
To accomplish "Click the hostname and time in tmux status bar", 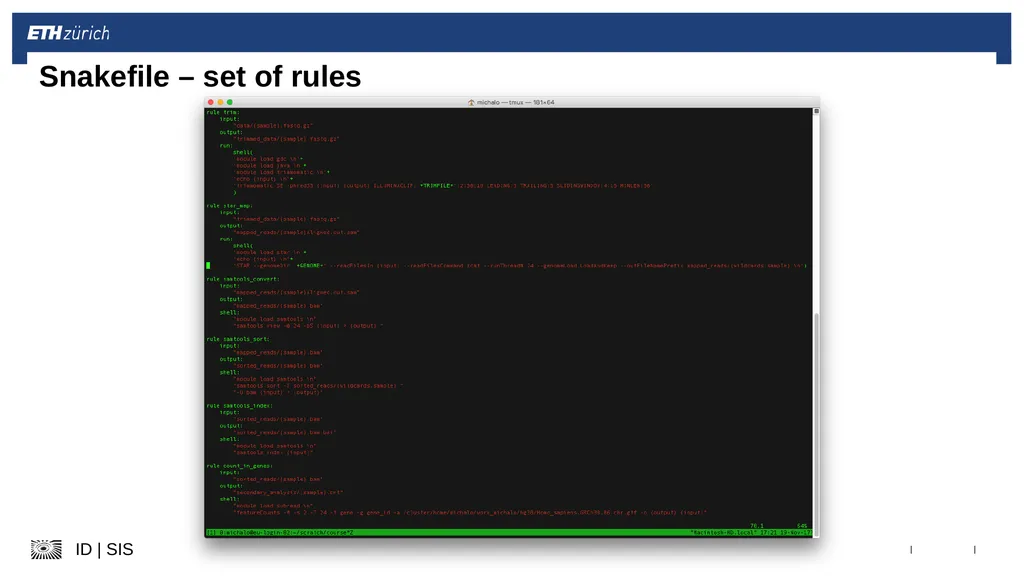I will coord(751,533).
